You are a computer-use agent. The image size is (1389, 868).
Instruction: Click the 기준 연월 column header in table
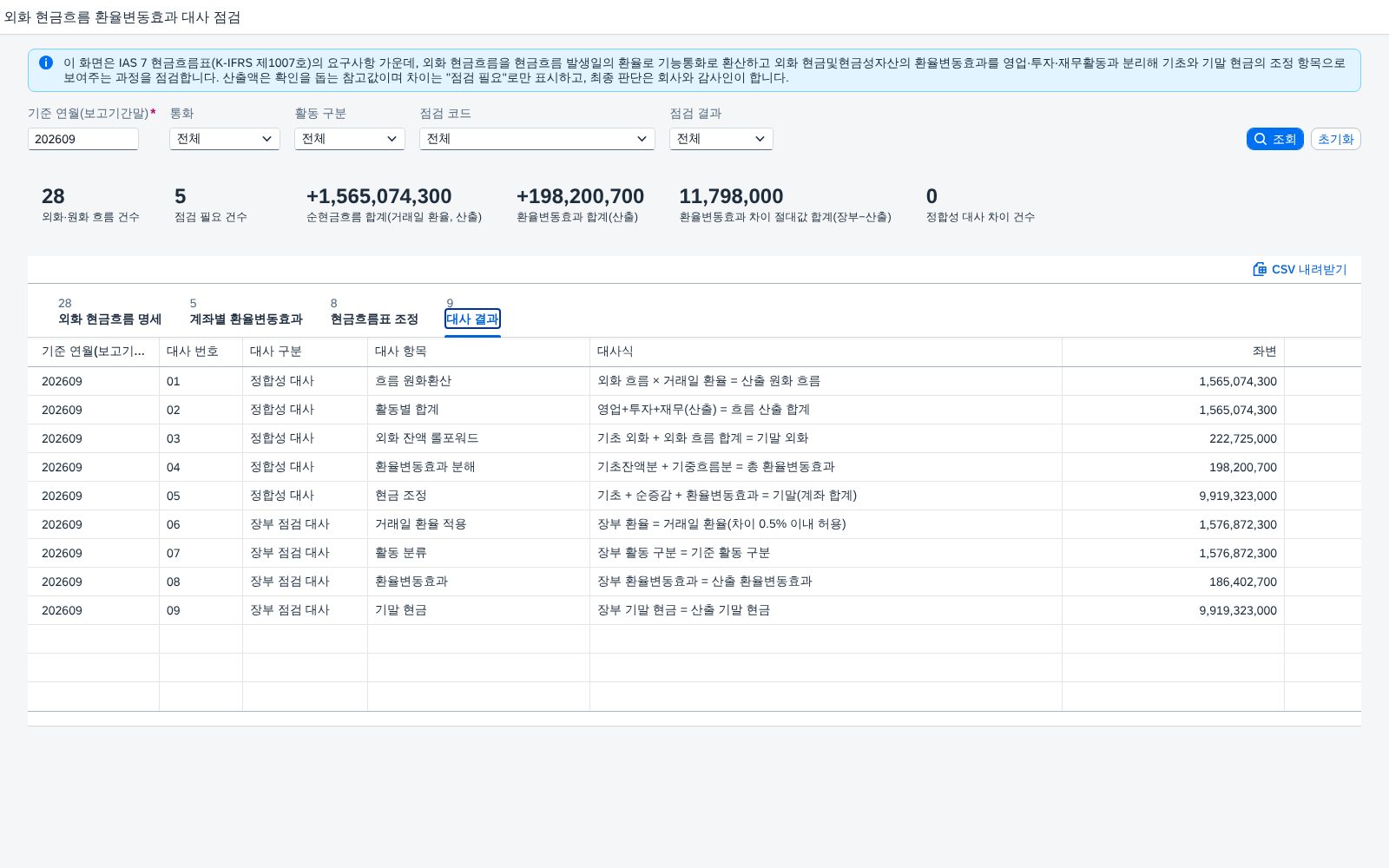[94, 352]
